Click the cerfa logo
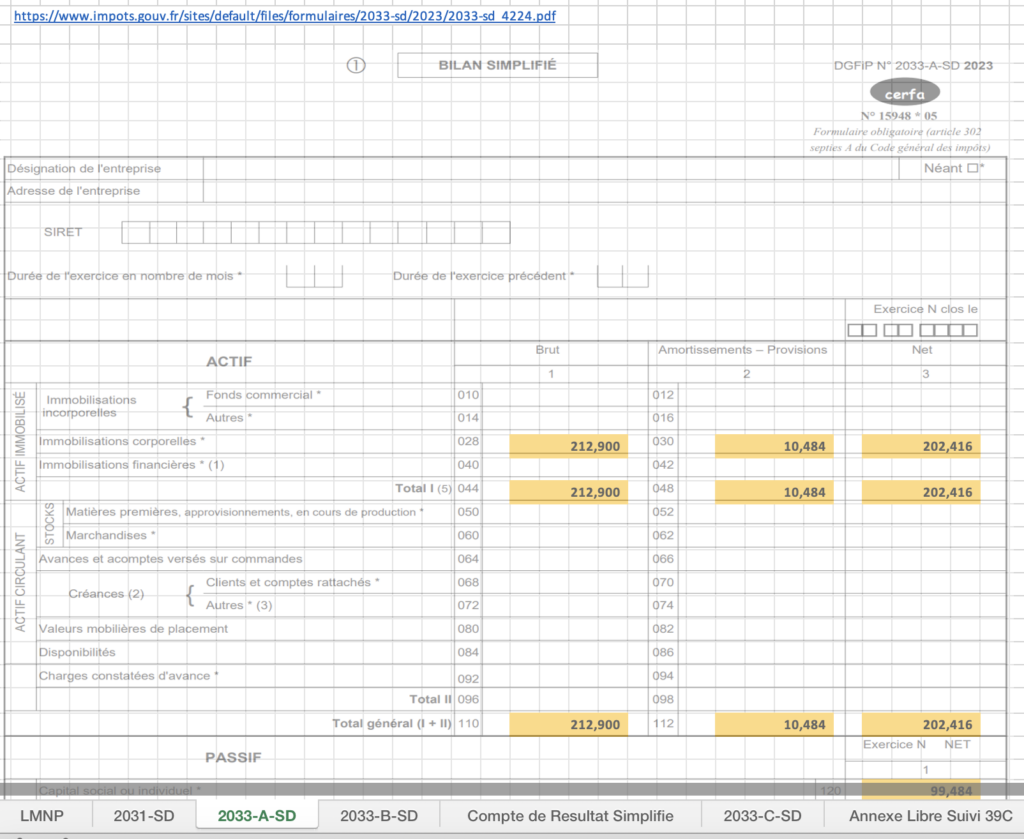Screen dimensions: 1024x839 (x=903, y=93)
